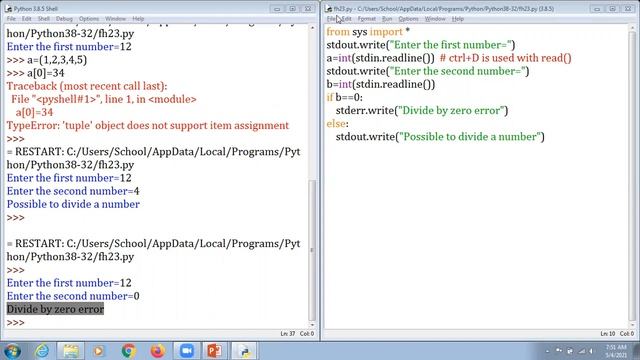Open Window menu in Python Shell window
Viewport: 640px width, 360px height.
(116, 19)
